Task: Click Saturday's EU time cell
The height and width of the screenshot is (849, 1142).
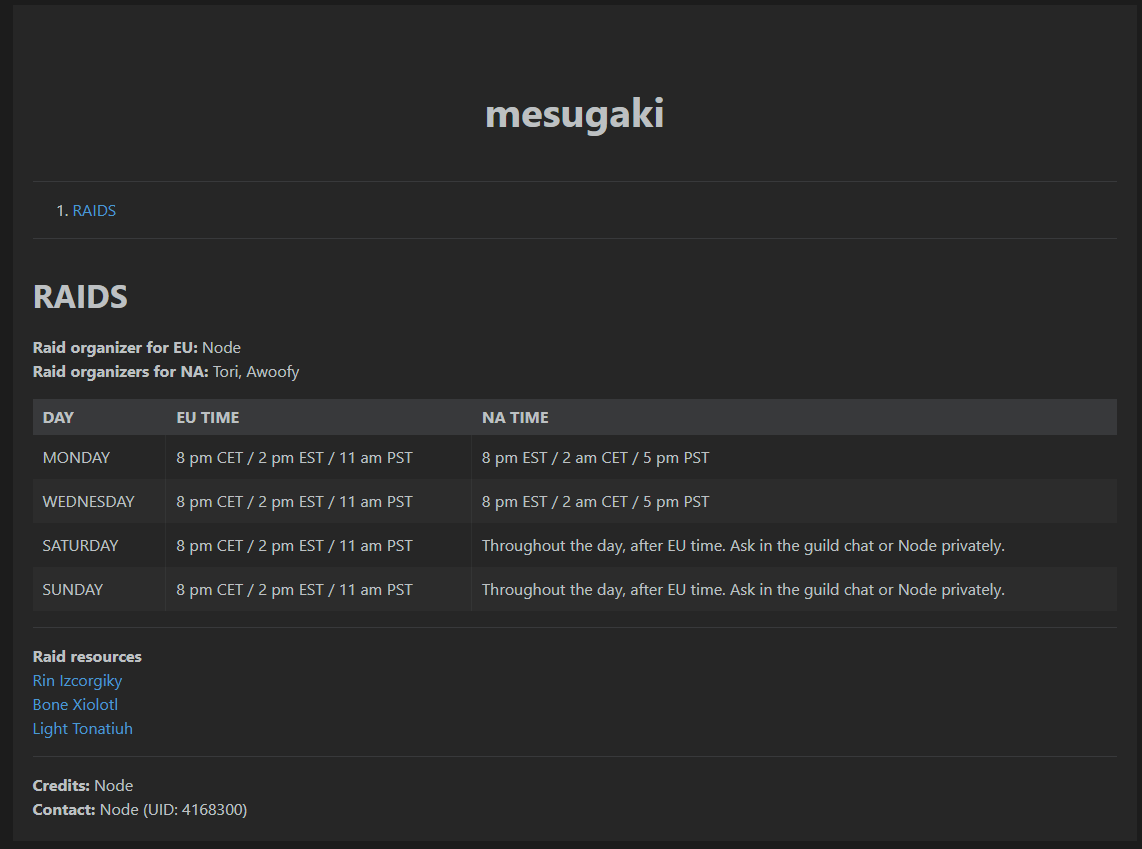Action: point(318,545)
